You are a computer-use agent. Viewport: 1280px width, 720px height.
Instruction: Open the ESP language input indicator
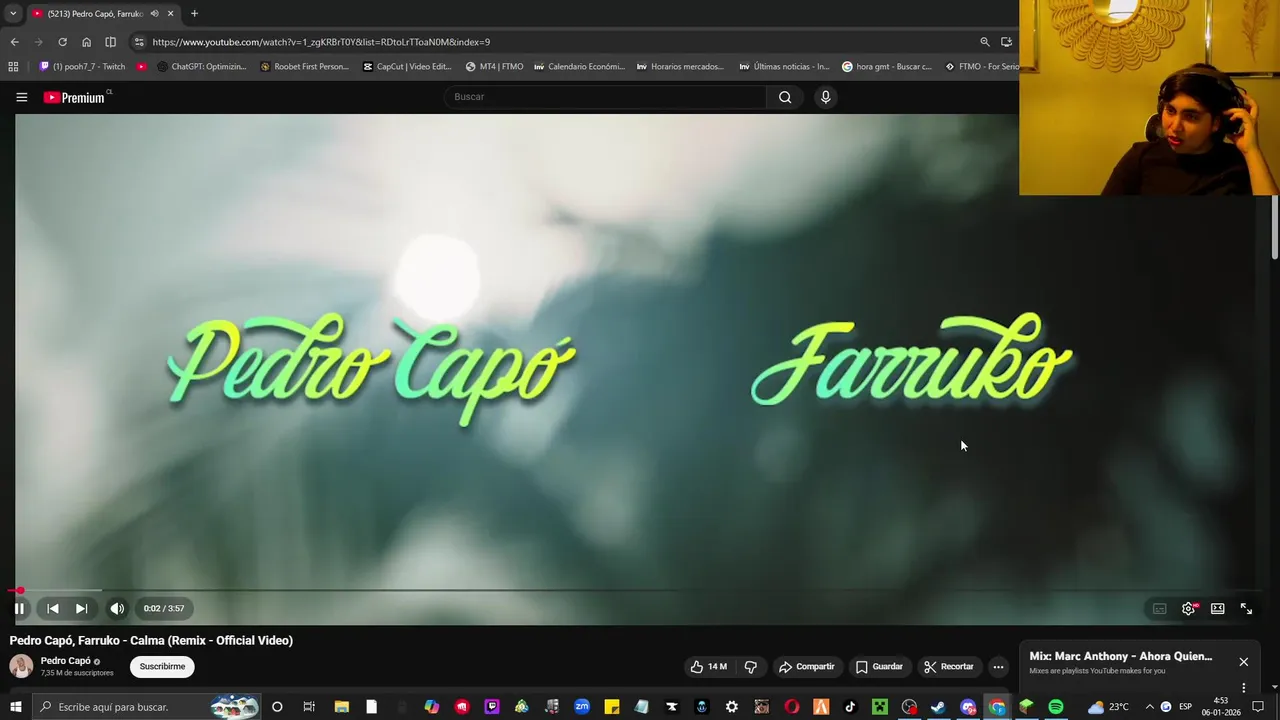(x=1185, y=707)
